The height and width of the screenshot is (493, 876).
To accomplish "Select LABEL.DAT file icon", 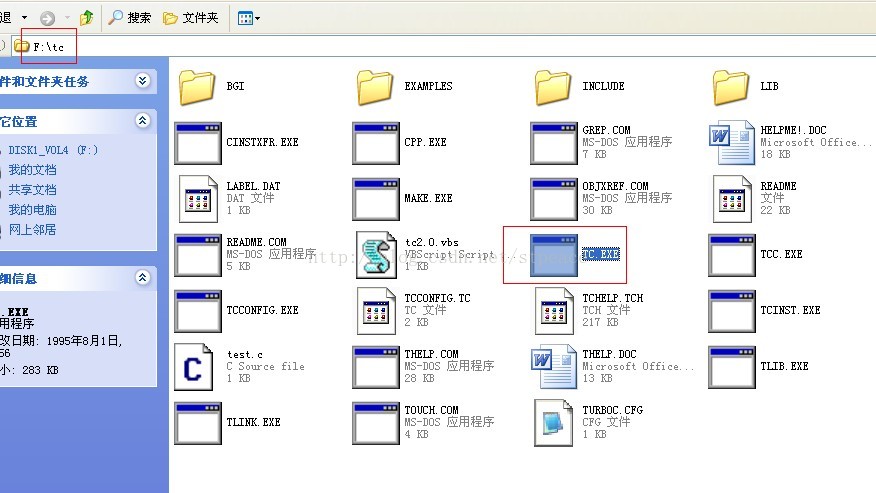I will [x=198, y=199].
